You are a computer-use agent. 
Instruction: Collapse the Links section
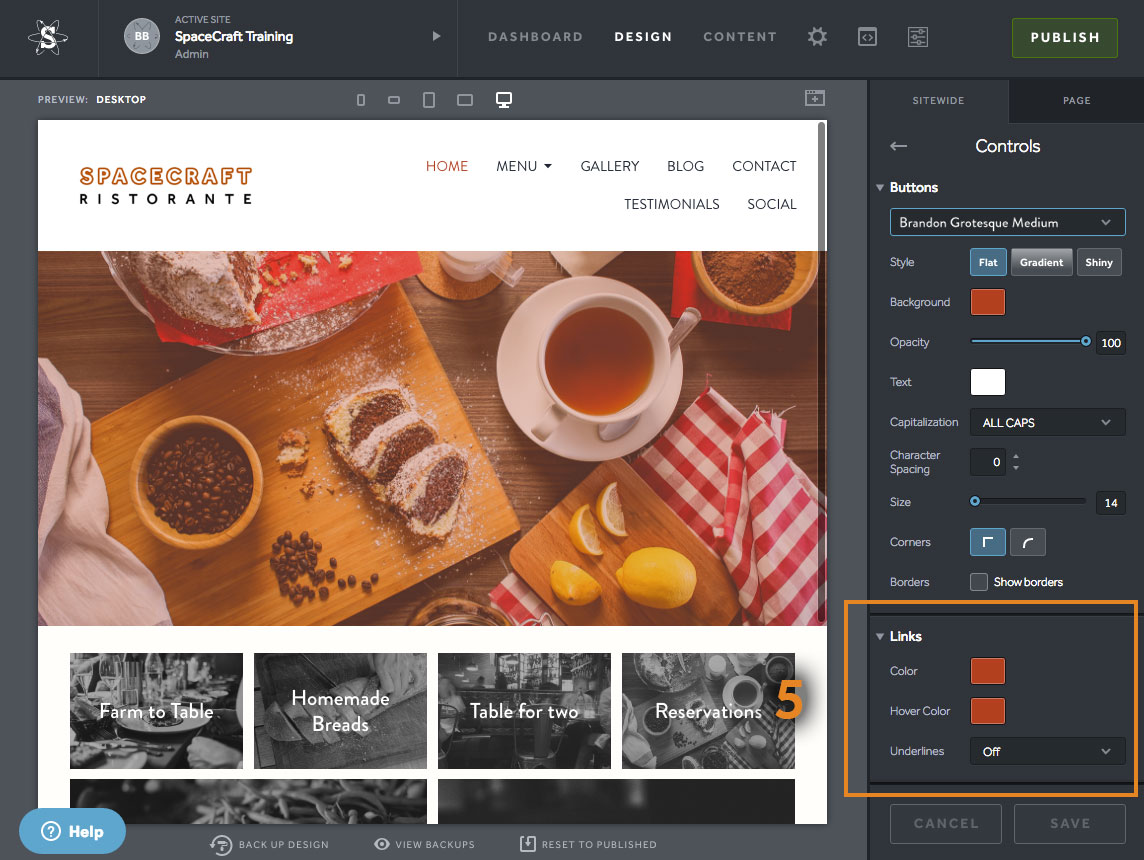pos(880,637)
